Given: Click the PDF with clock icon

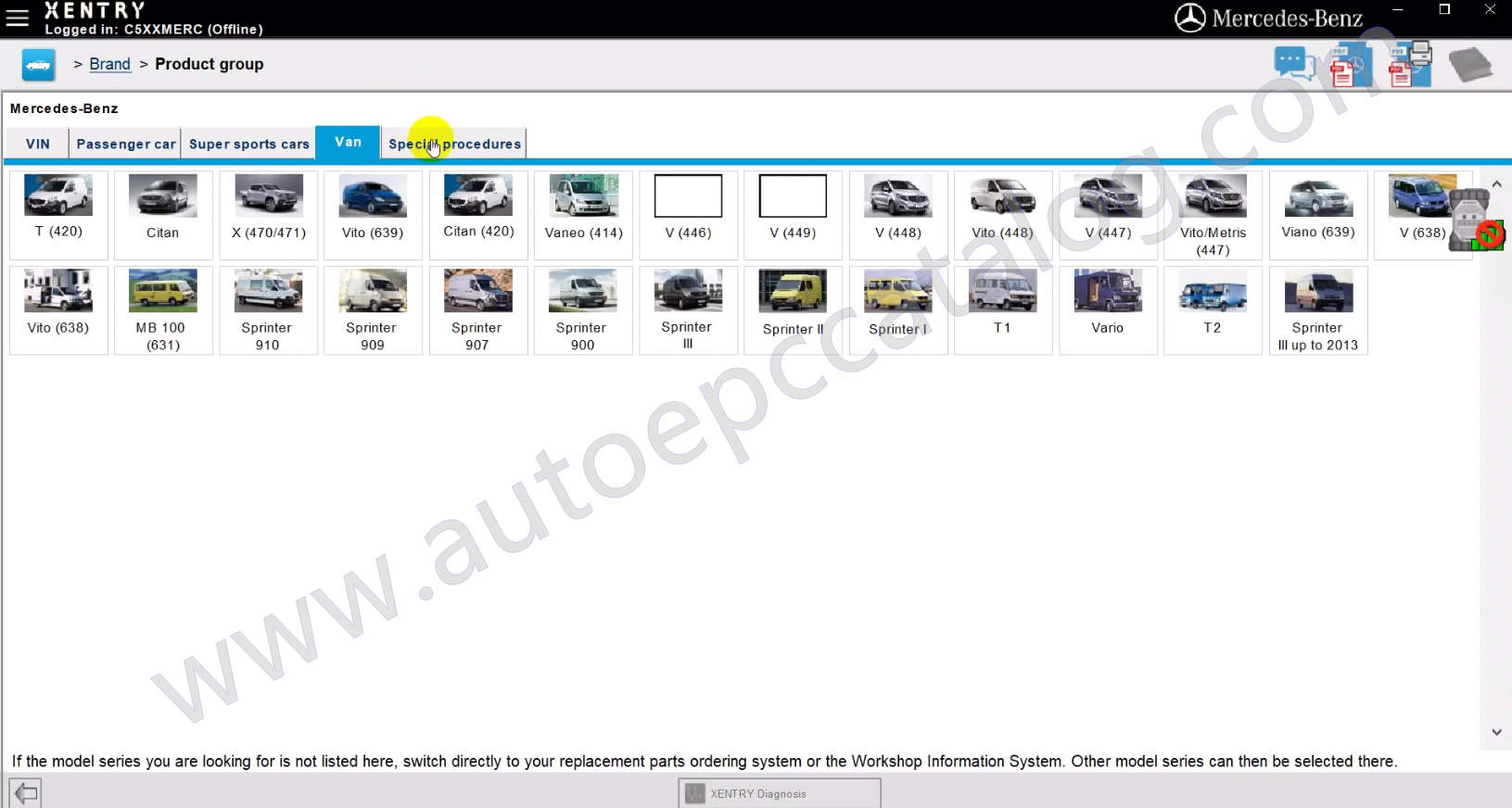Looking at the screenshot, I should (x=1349, y=66).
